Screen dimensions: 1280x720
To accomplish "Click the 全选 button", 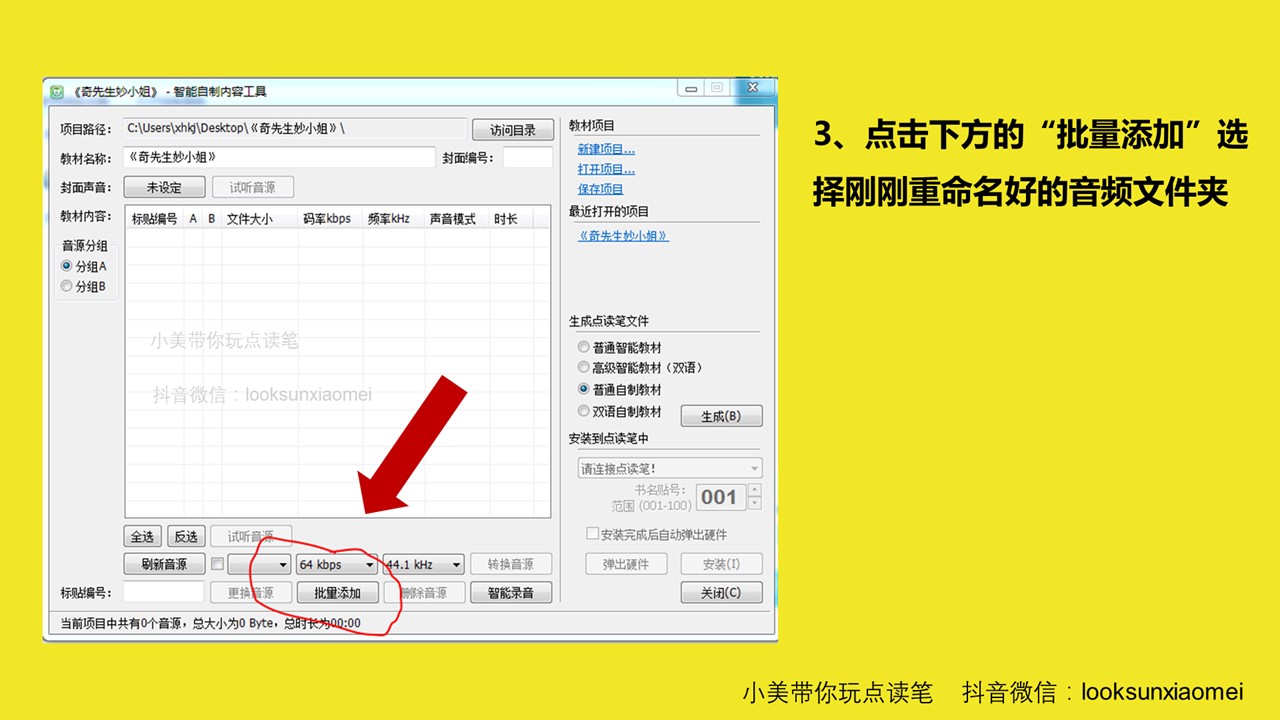I will click(142, 537).
